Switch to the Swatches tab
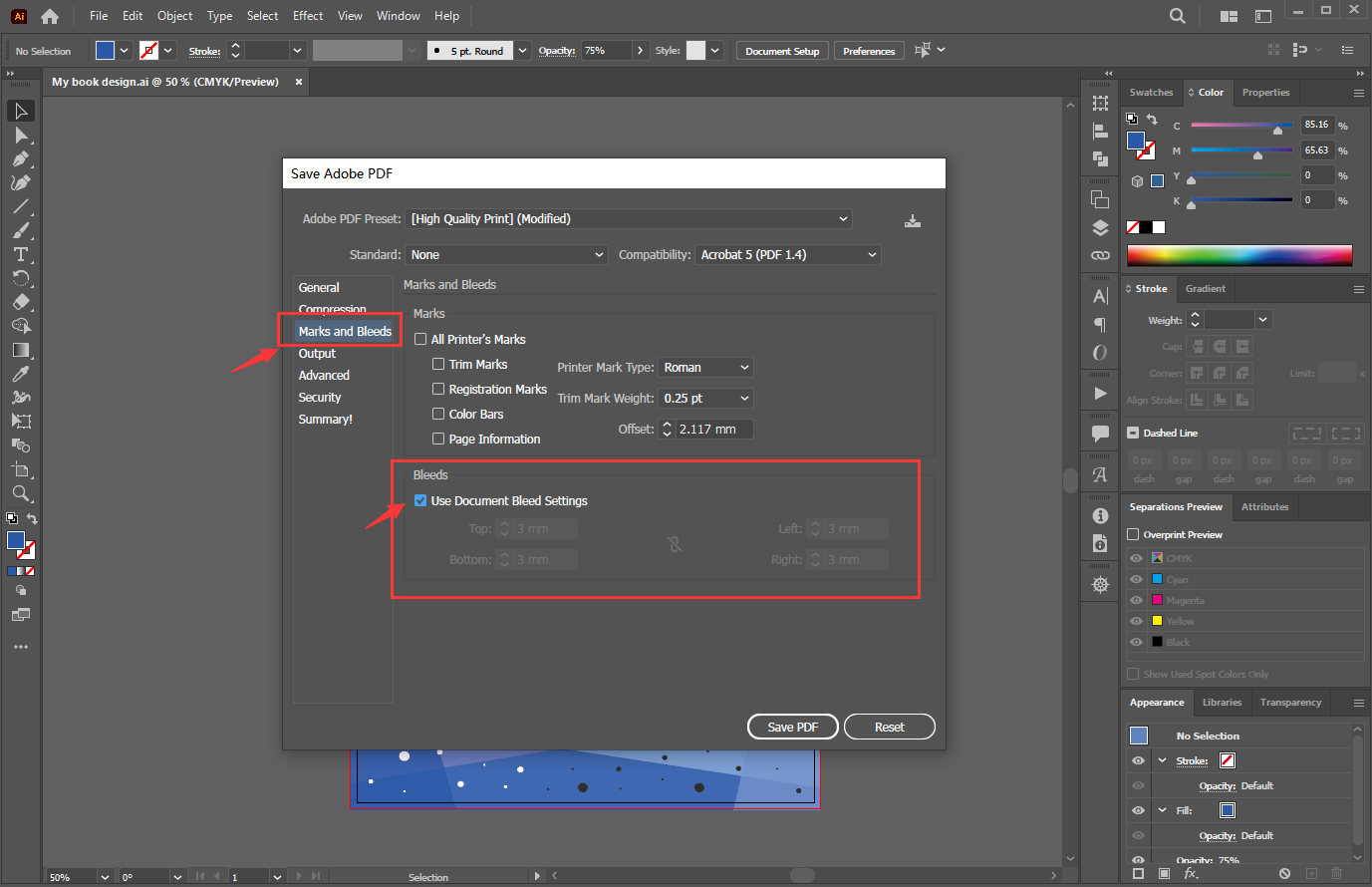This screenshot has height=887, width=1372. coord(1151,93)
